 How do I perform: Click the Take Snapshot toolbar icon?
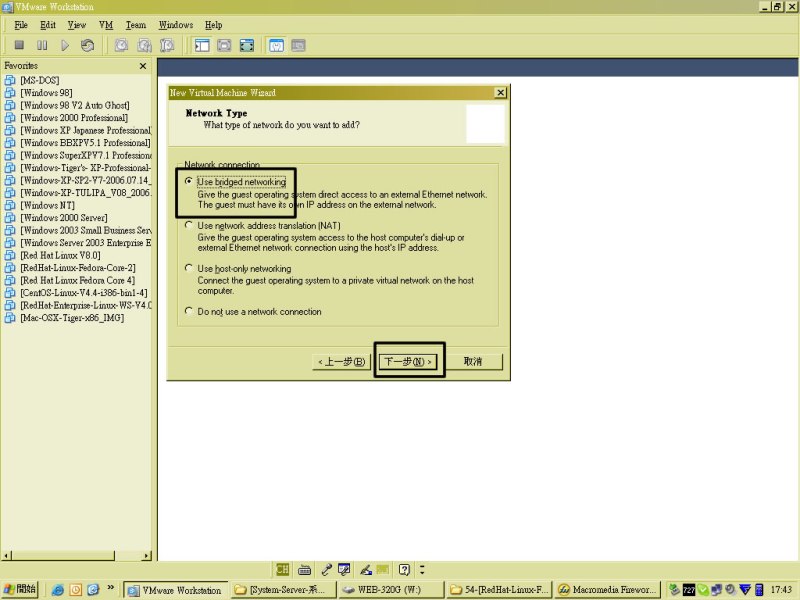(x=121, y=45)
